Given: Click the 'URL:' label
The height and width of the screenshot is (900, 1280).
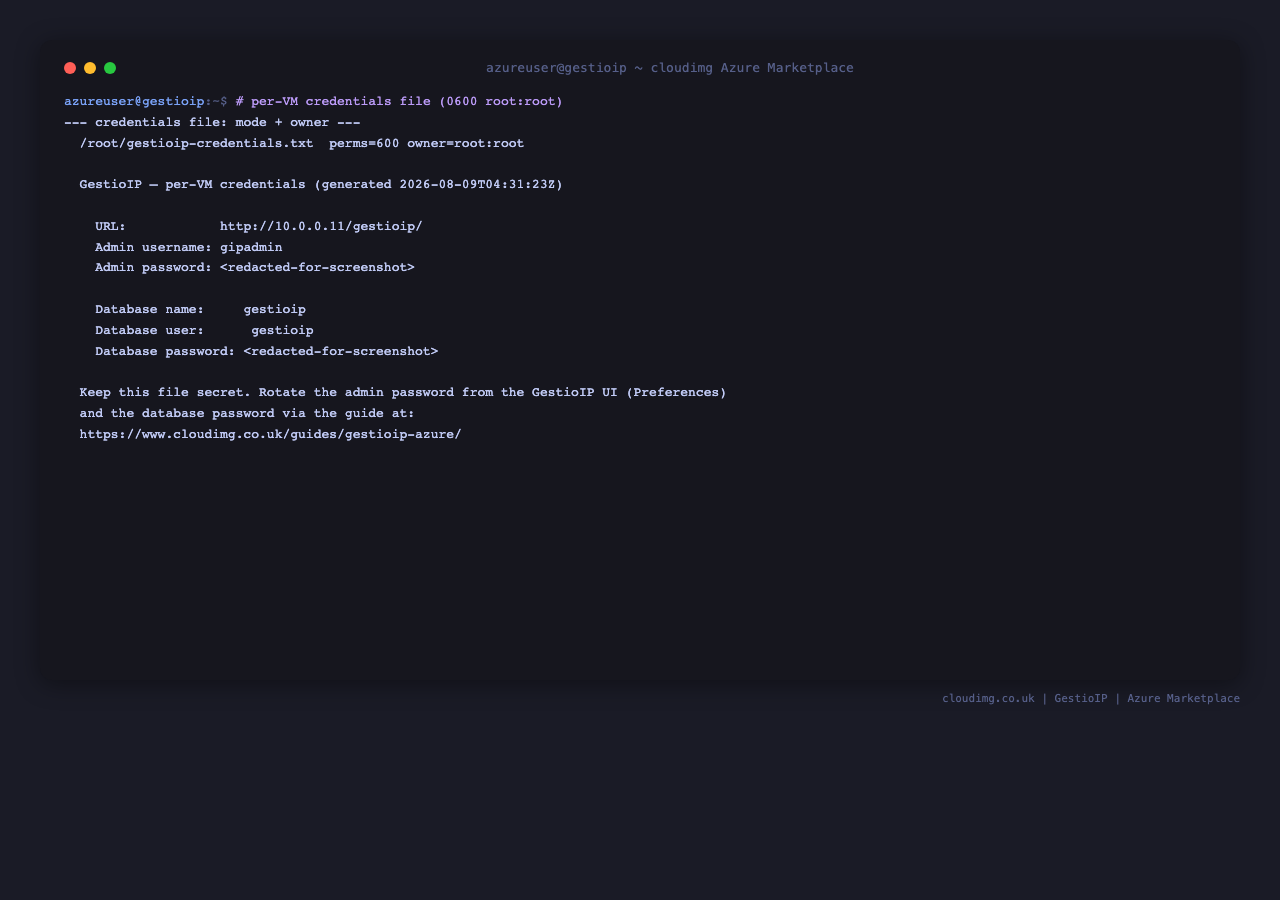Looking at the screenshot, I should [x=110, y=227].
